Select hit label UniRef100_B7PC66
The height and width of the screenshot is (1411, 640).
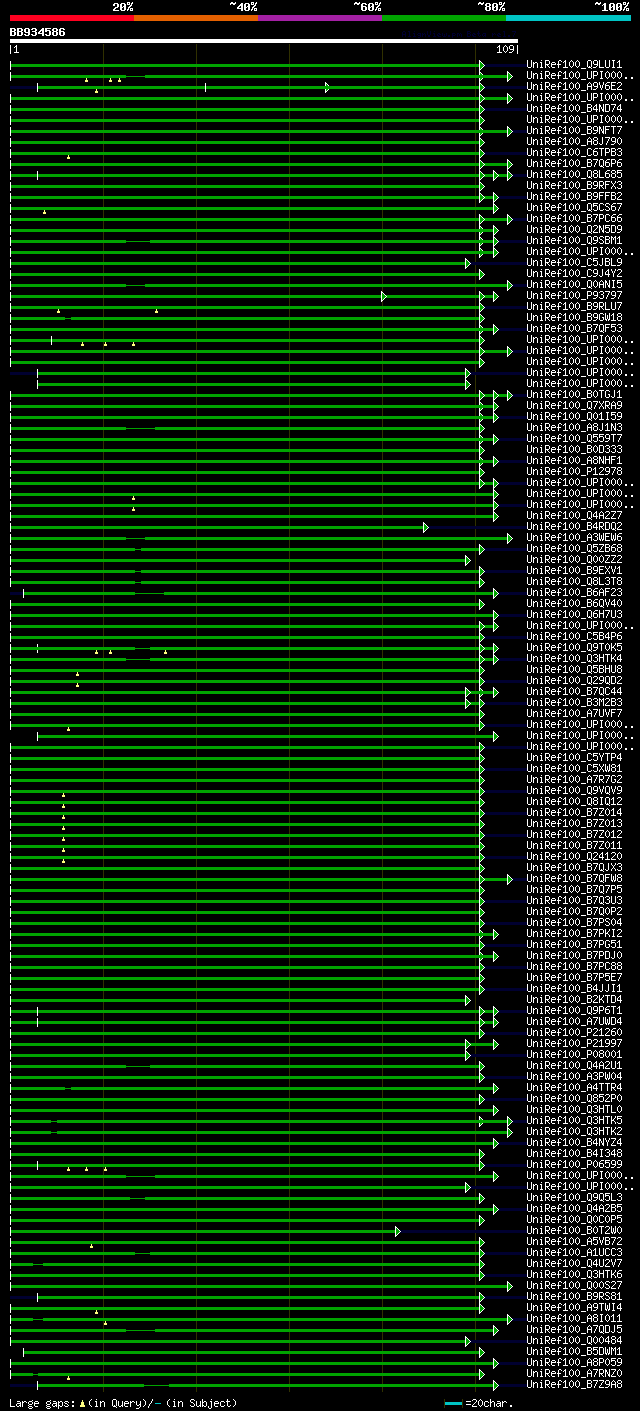pos(574,219)
